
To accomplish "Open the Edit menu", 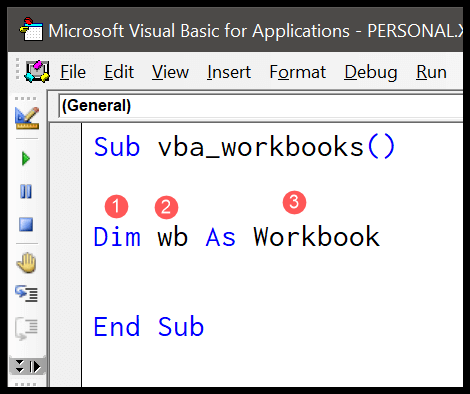I will pos(119,72).
